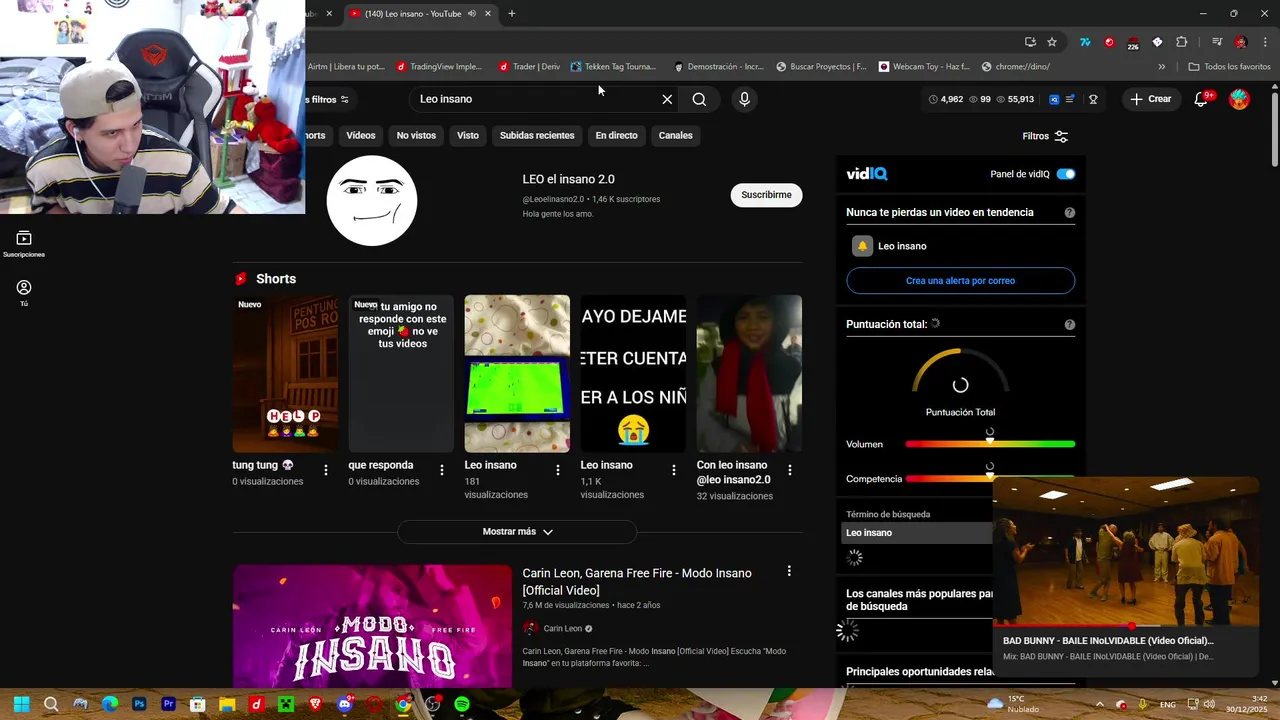Image resolution: width=1280 pixels, height=720 pixels.
Task: Open the Webcam Toy bookmark
Action: point(924,67)
